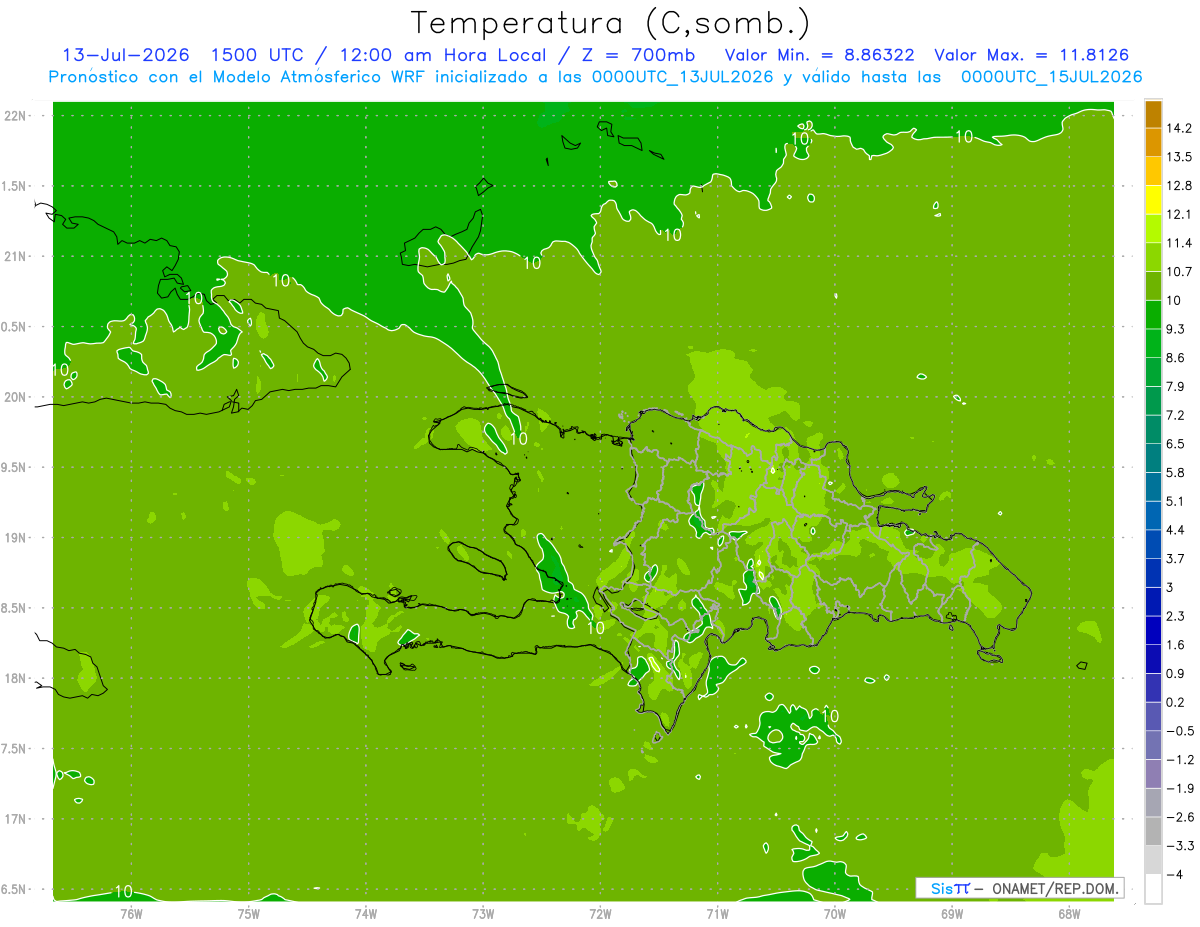This screenshot has width=1200, height=927.
Task: Click the '1500 UTC' time label
Action: (x=257, y=54)
